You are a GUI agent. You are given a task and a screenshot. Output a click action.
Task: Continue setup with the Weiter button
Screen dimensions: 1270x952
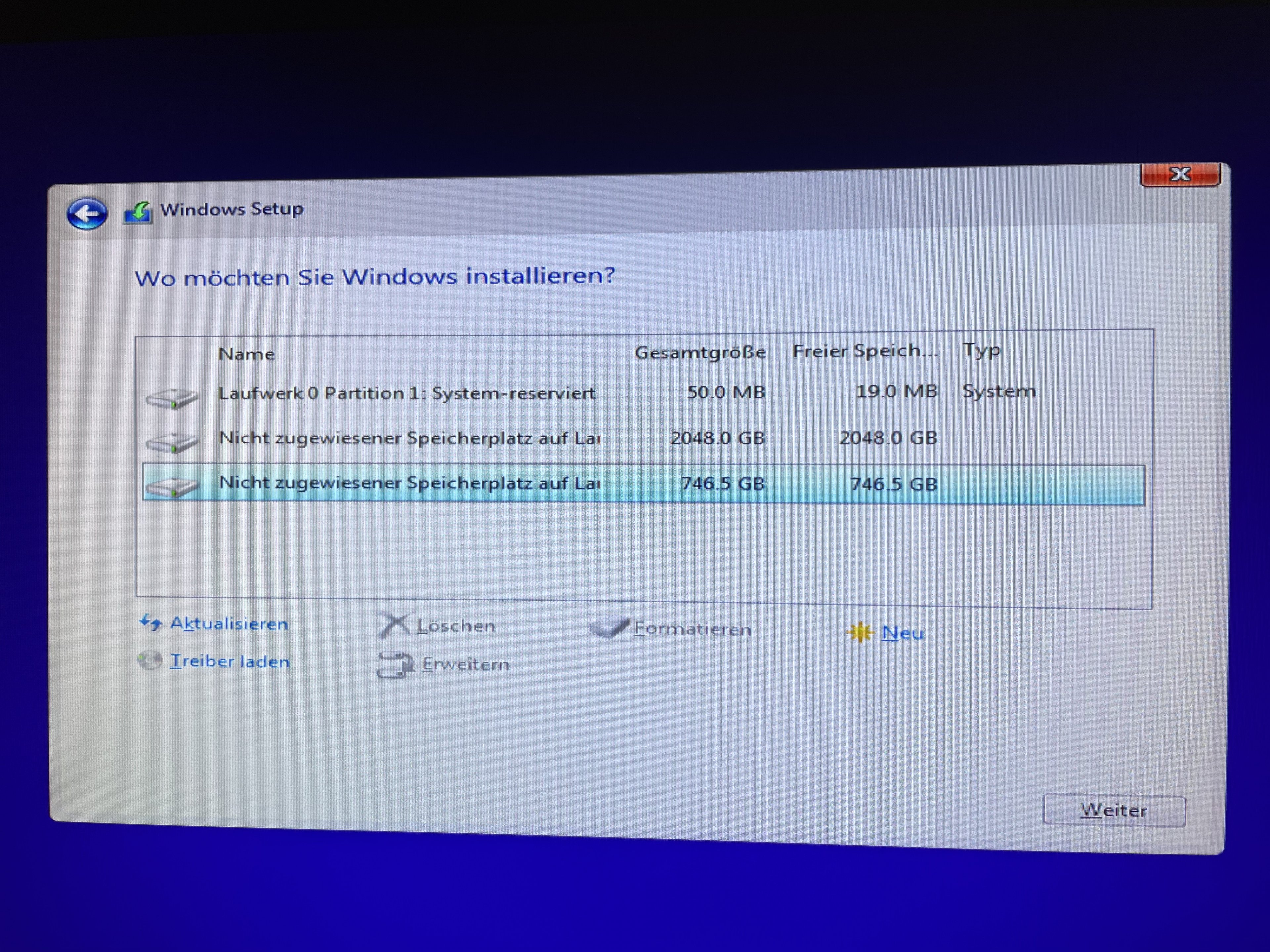pyautogui.click(x=1114, y=810)
